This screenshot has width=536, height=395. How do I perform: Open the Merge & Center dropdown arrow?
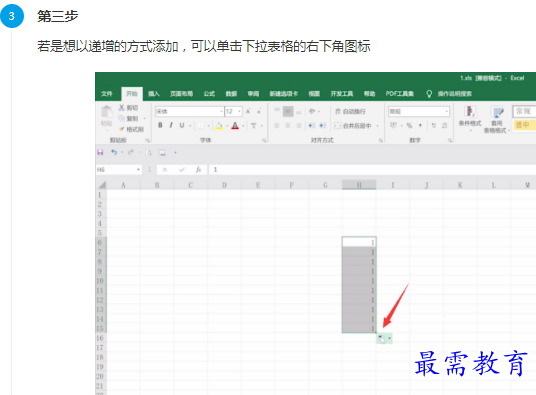coord(378,126)
